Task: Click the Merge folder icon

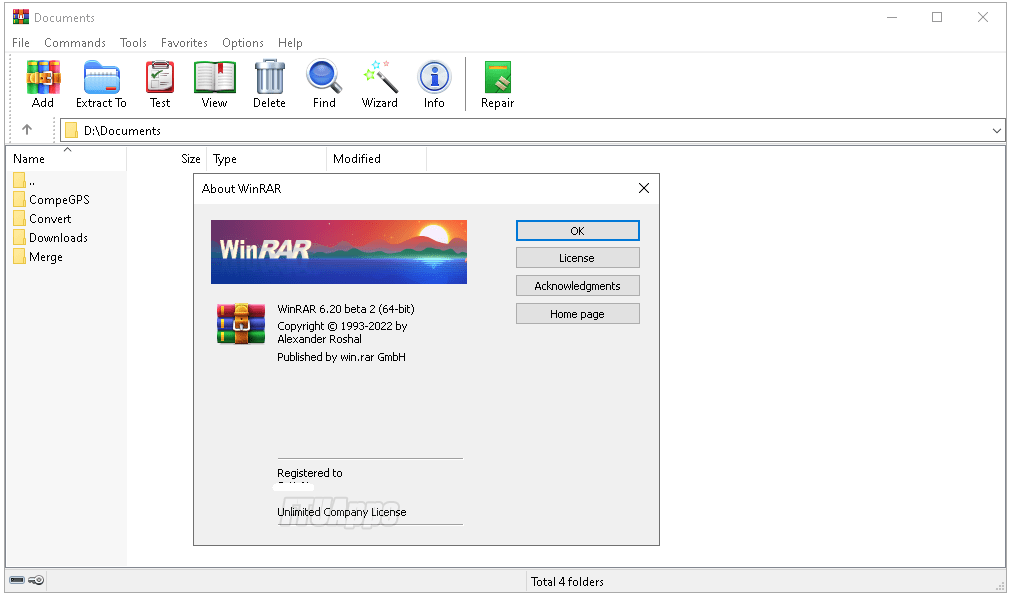Action: pyautogui.click(x=19, y=256)
